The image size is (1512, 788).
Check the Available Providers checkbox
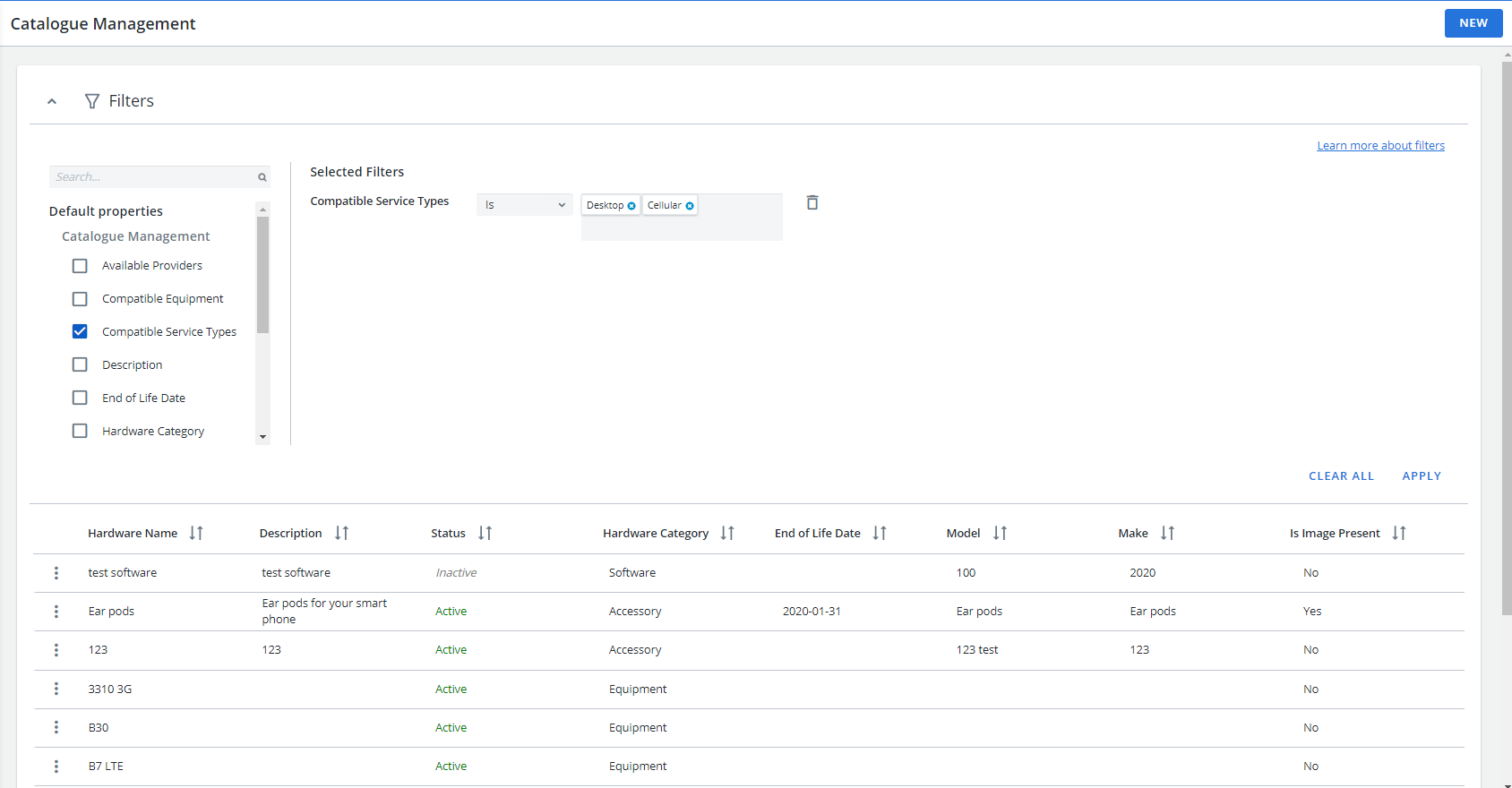click(80, 266)
